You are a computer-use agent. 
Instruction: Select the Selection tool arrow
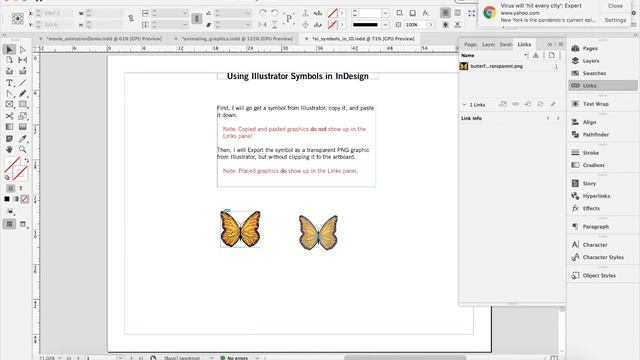pos(9,49)
